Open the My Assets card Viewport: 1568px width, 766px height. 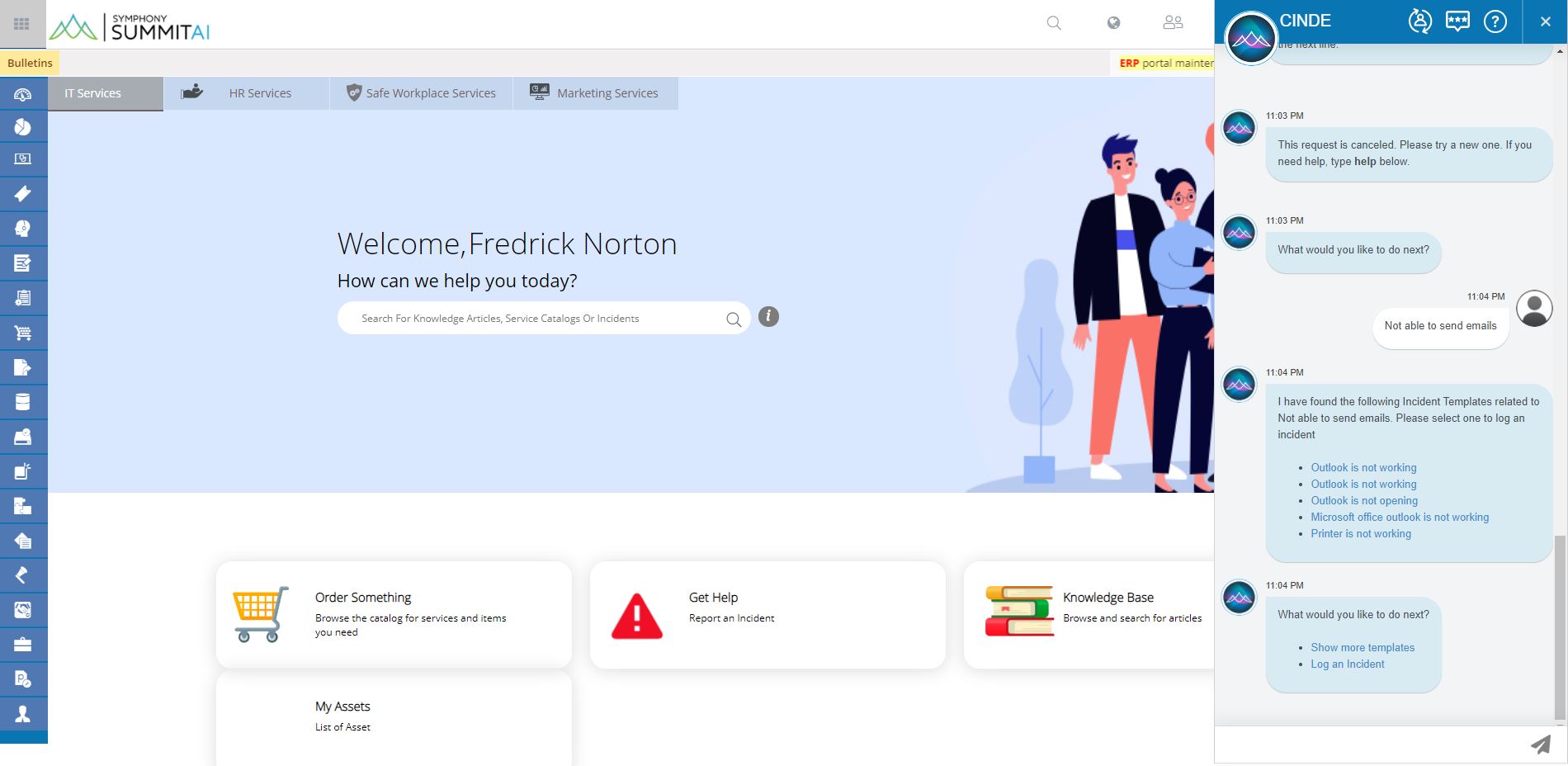coord(394,718)
